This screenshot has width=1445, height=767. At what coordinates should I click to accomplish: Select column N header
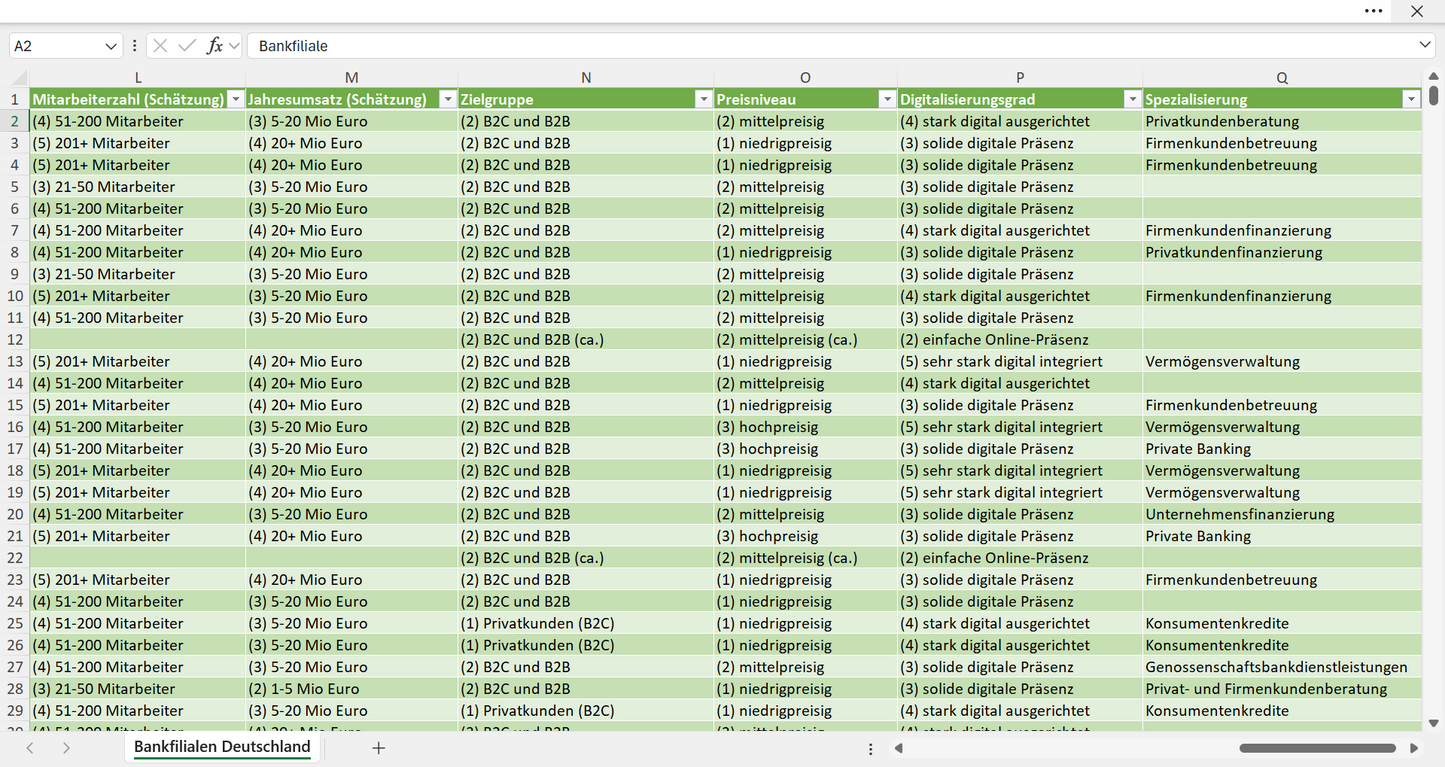tap(585, 78)
